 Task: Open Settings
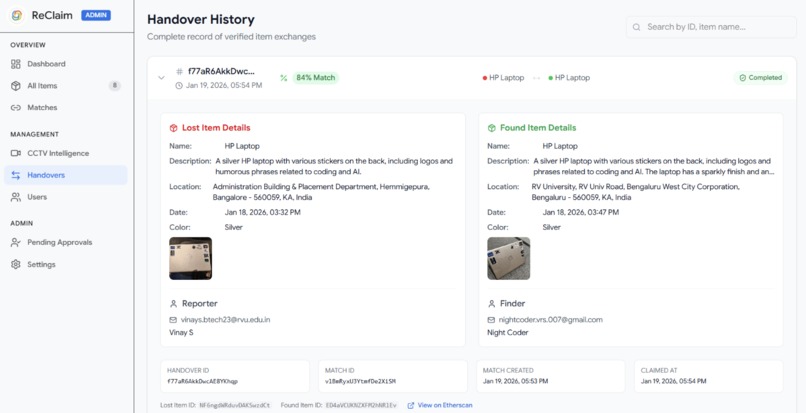(65, 264)
